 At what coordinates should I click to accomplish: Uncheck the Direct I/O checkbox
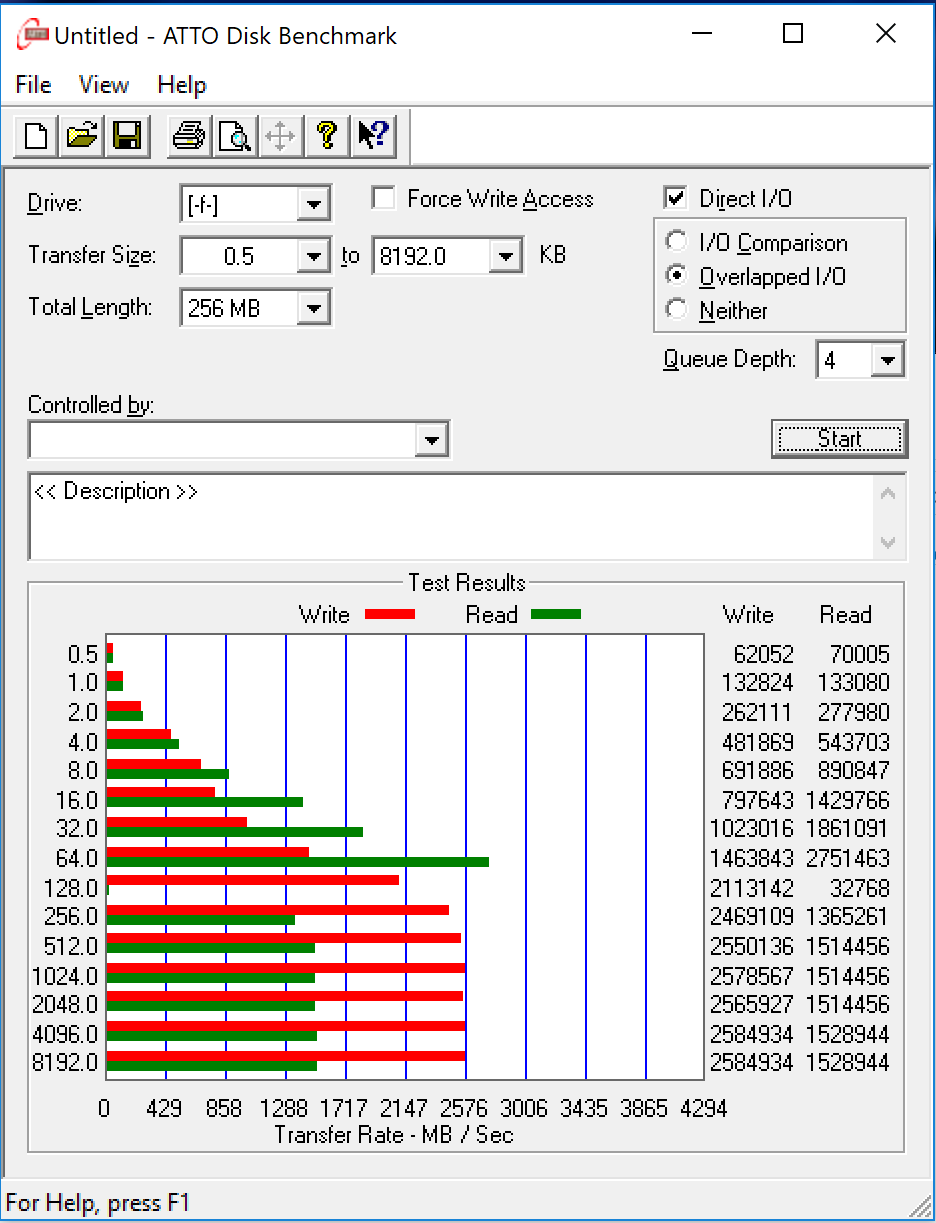676,199
